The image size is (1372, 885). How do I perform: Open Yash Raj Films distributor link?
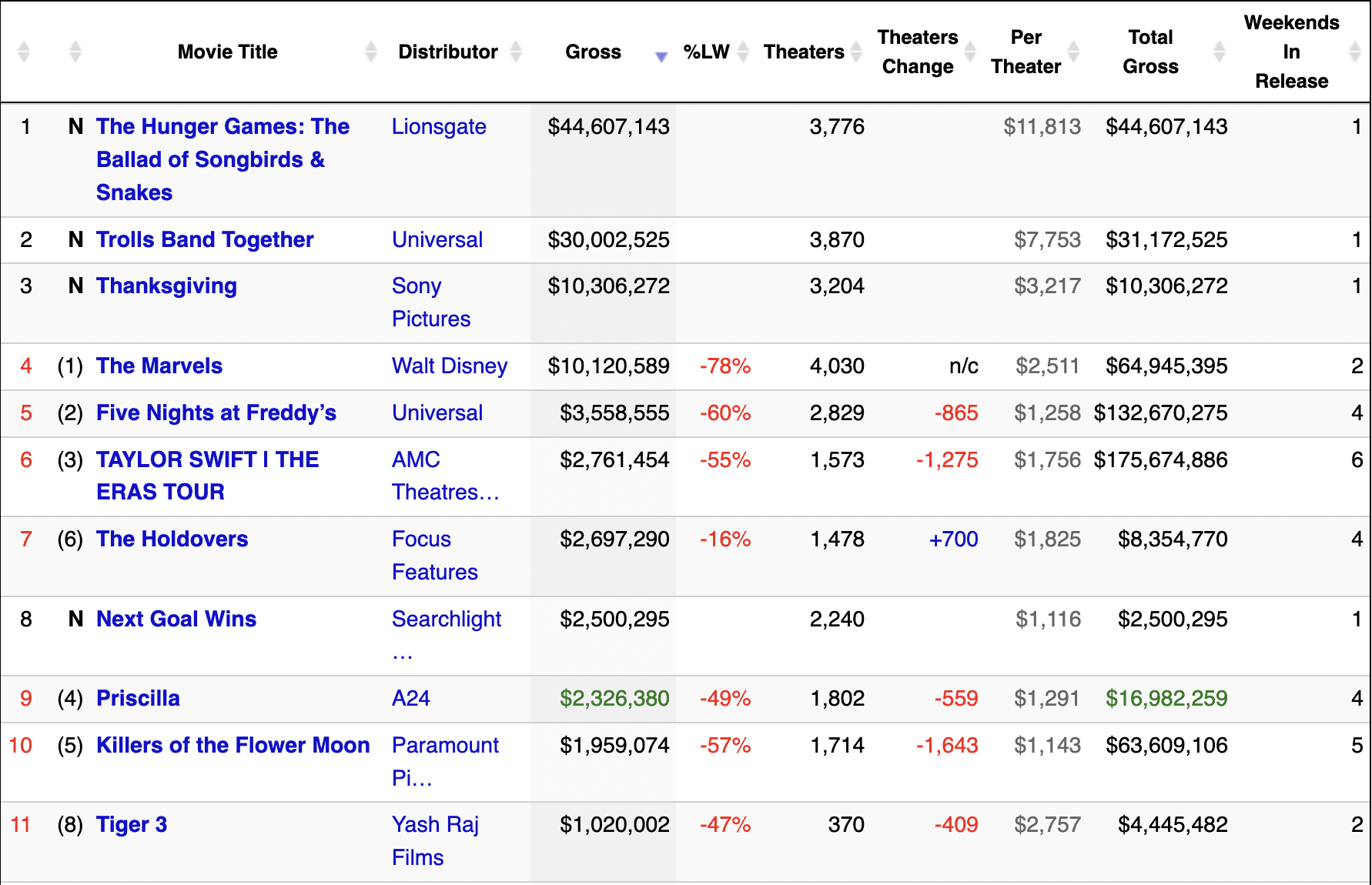point(435,841)
